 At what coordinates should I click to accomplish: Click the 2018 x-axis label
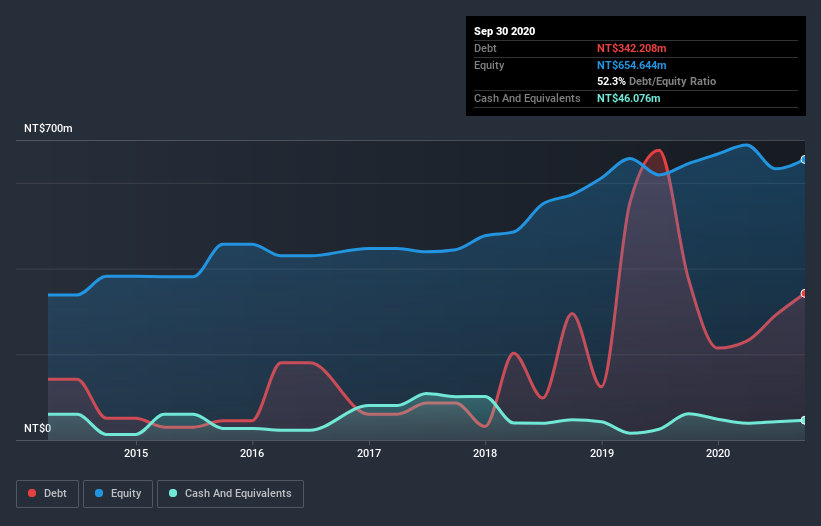click(485, 453)
